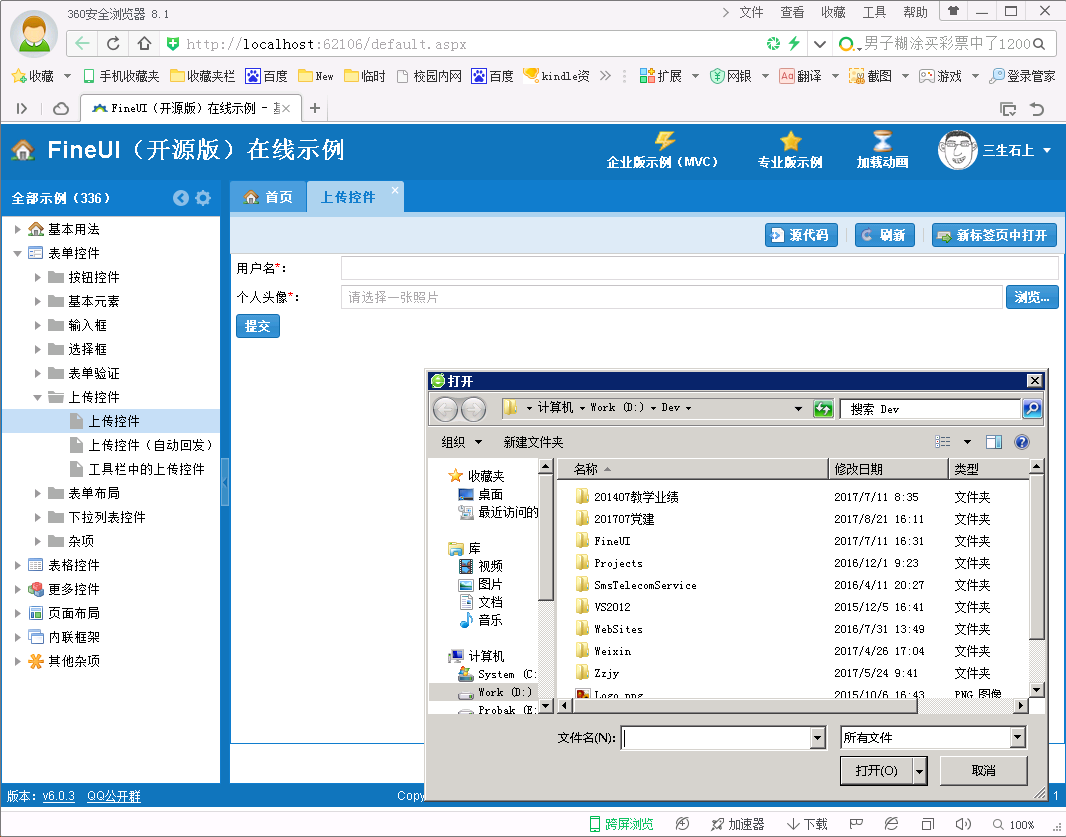Collapse sidebar using left arrow icon
1066x837 pixels.
(x=181, y=198)
